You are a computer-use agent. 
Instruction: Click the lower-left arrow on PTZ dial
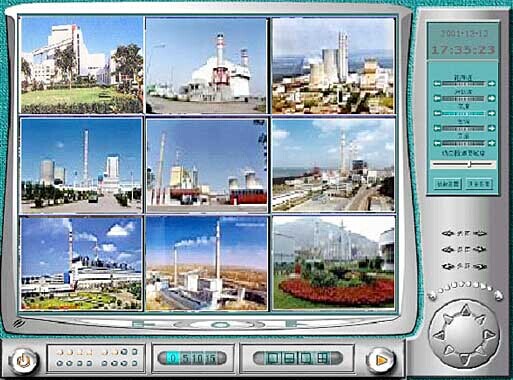[x=448, y=350]
